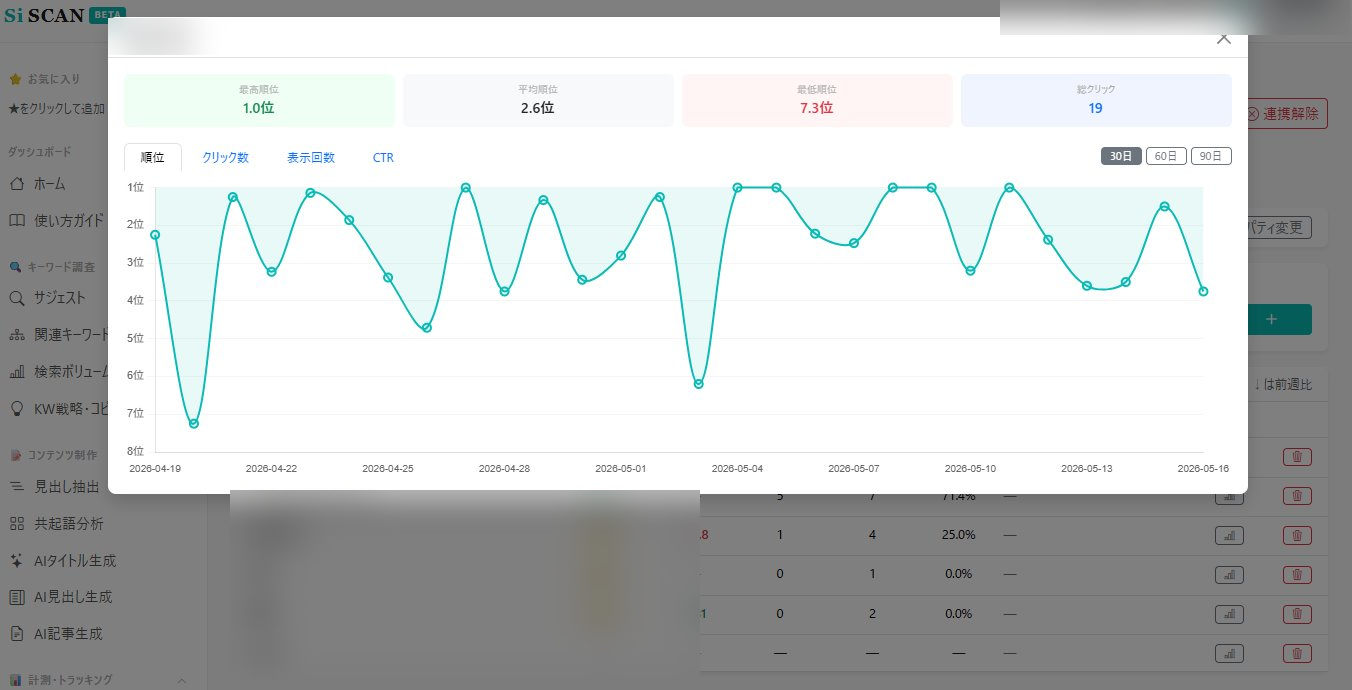Open chart icon in 0.0% row with 2 impressions

coord(1229,613)
